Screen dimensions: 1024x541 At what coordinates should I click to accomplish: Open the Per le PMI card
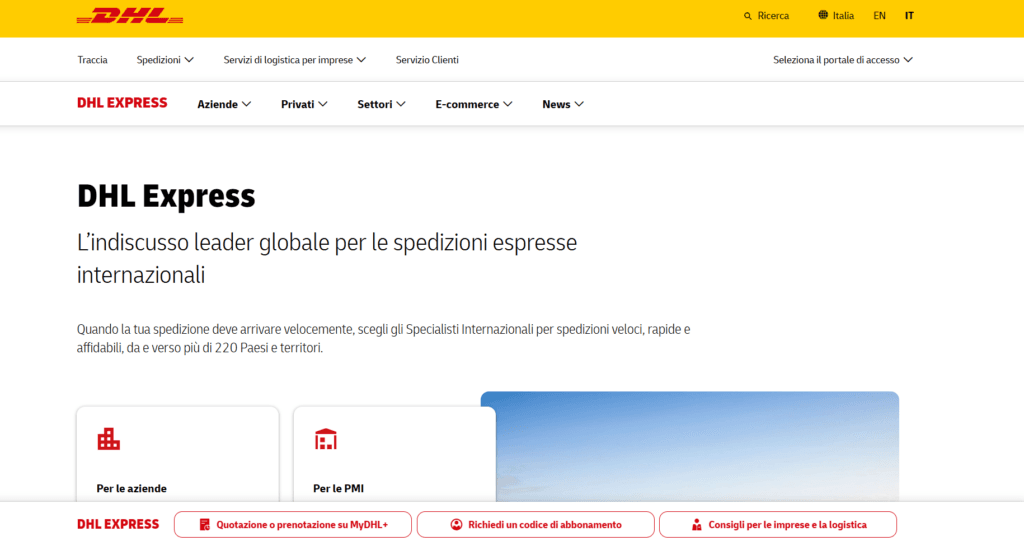[394, 455]
